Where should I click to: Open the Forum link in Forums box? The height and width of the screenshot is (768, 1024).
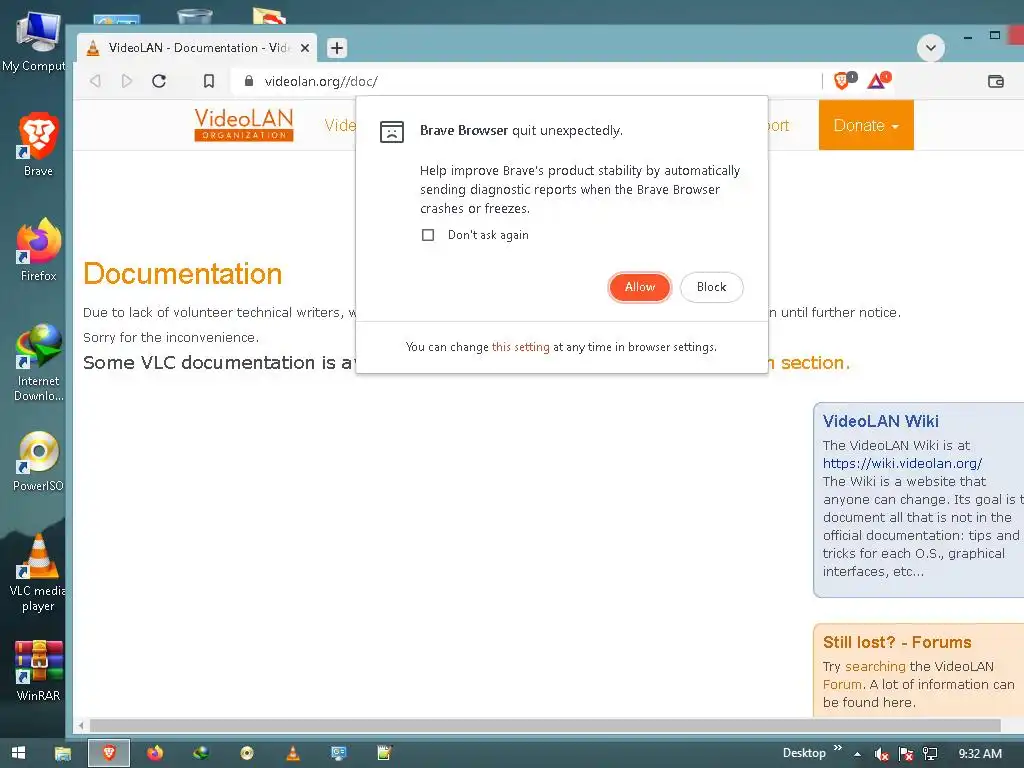click(x=842, y=684)
